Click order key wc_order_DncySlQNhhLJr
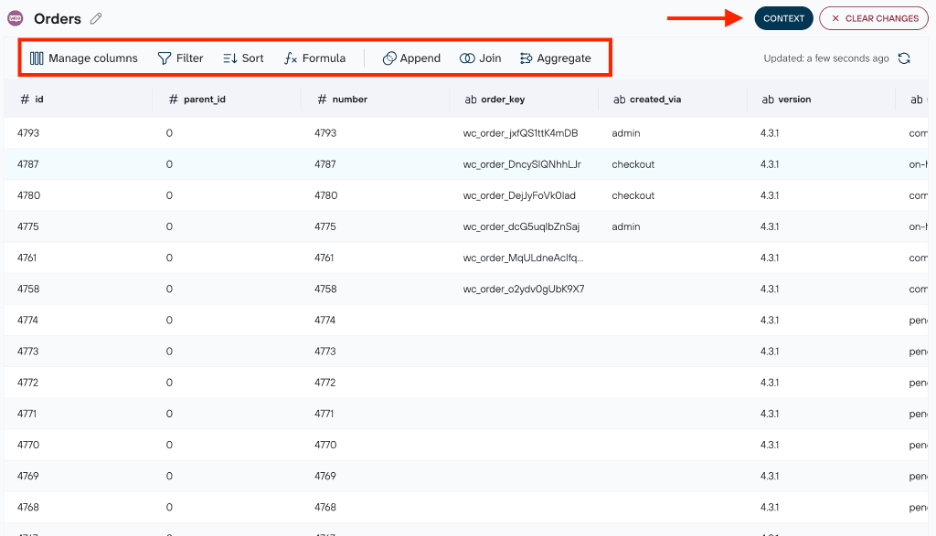936x536 pixels. [x=522, y=164]
